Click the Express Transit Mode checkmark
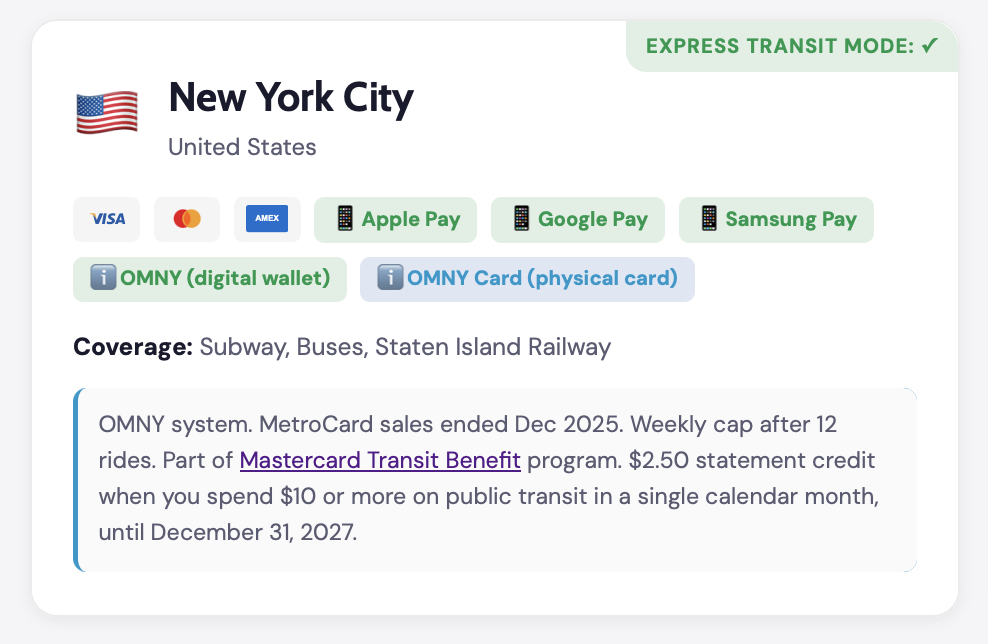The width and height of the screenshot is (988, 644). [x=930, y=46]
